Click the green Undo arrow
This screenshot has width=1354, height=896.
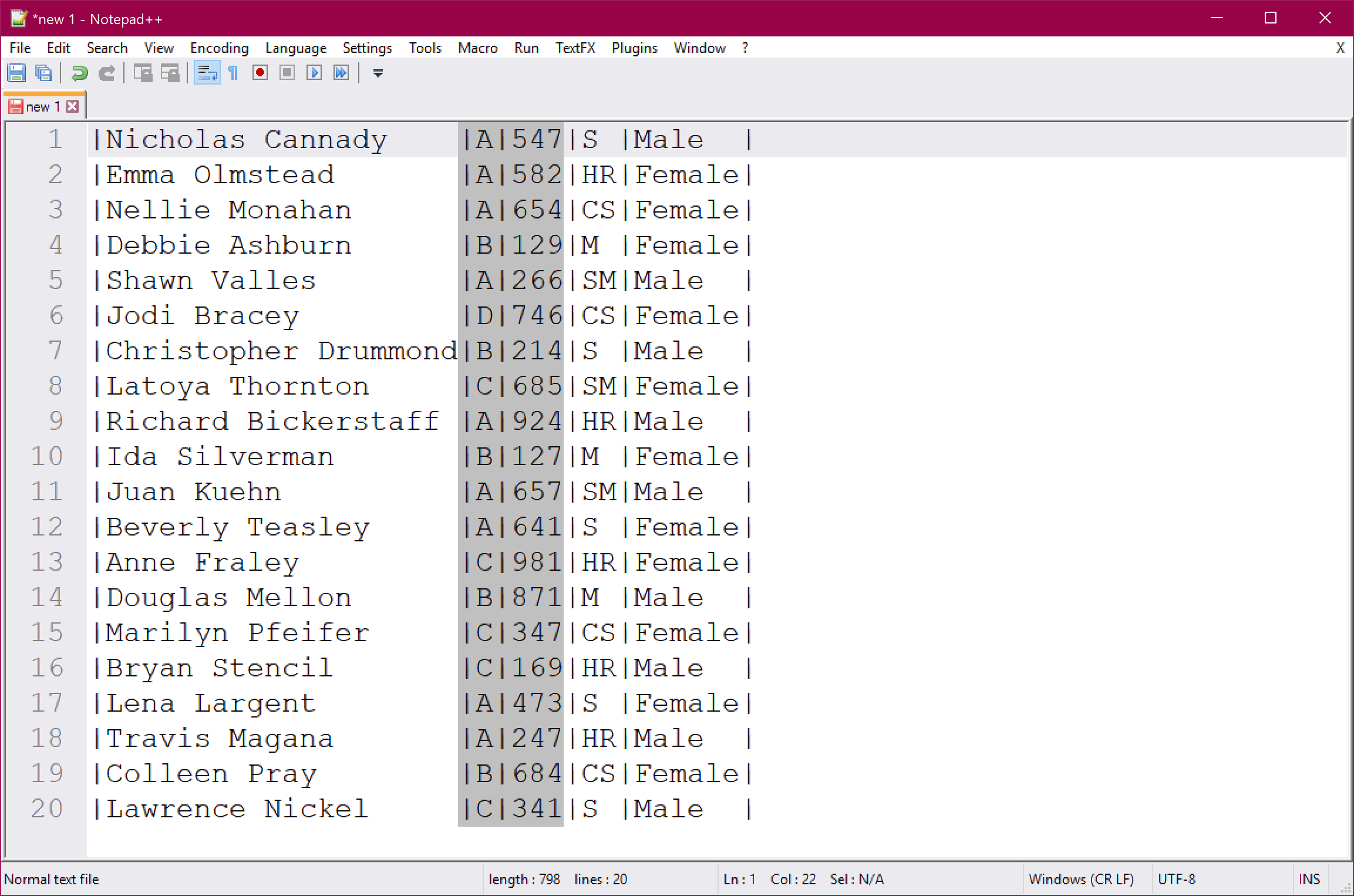point(79,73)
